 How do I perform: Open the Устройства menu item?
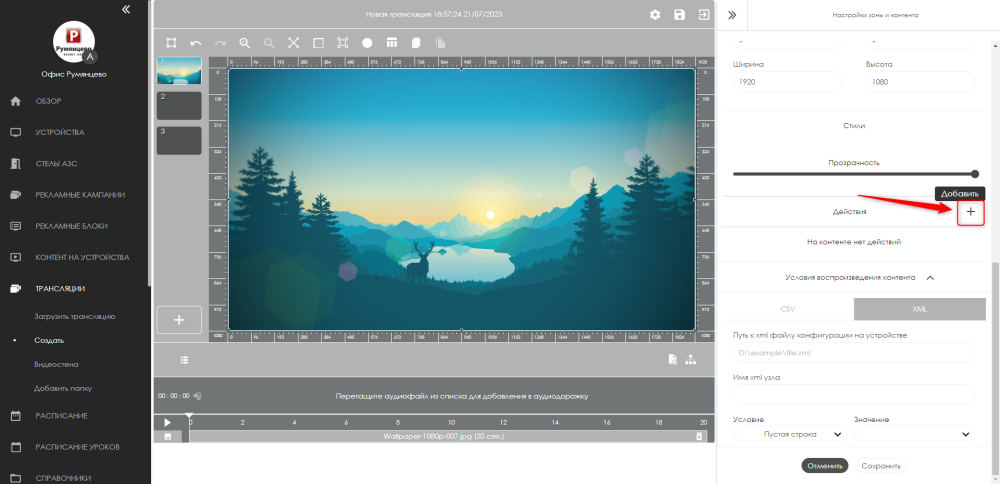60,132
